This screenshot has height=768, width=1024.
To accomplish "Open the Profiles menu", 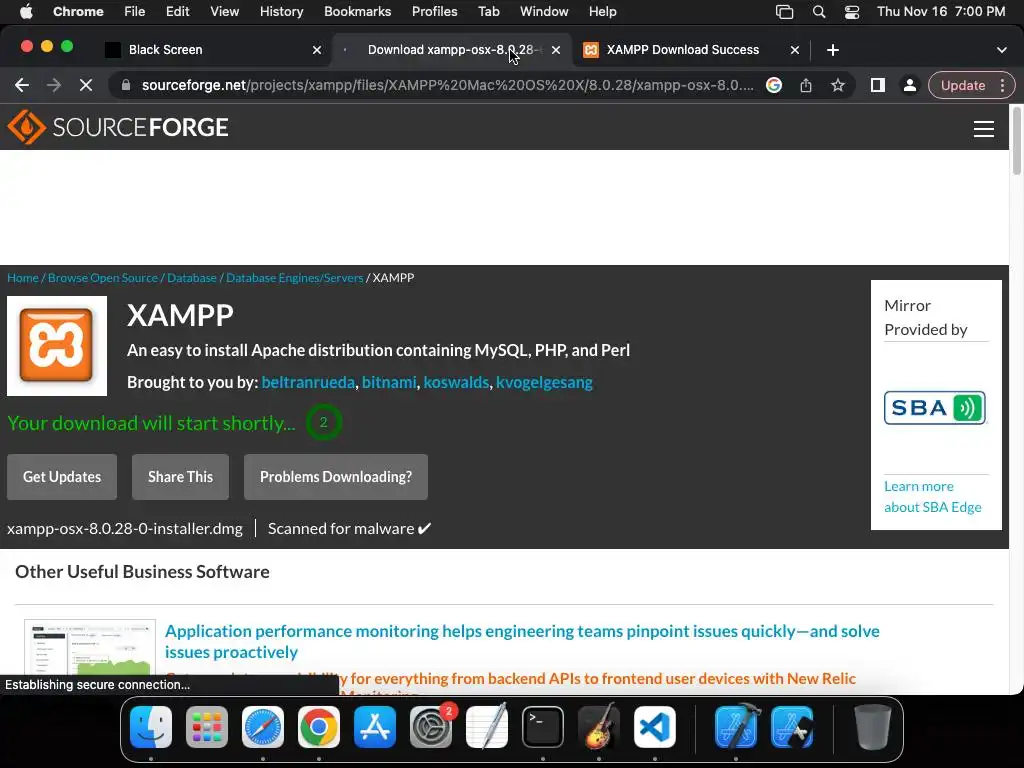I will (434, 12).
